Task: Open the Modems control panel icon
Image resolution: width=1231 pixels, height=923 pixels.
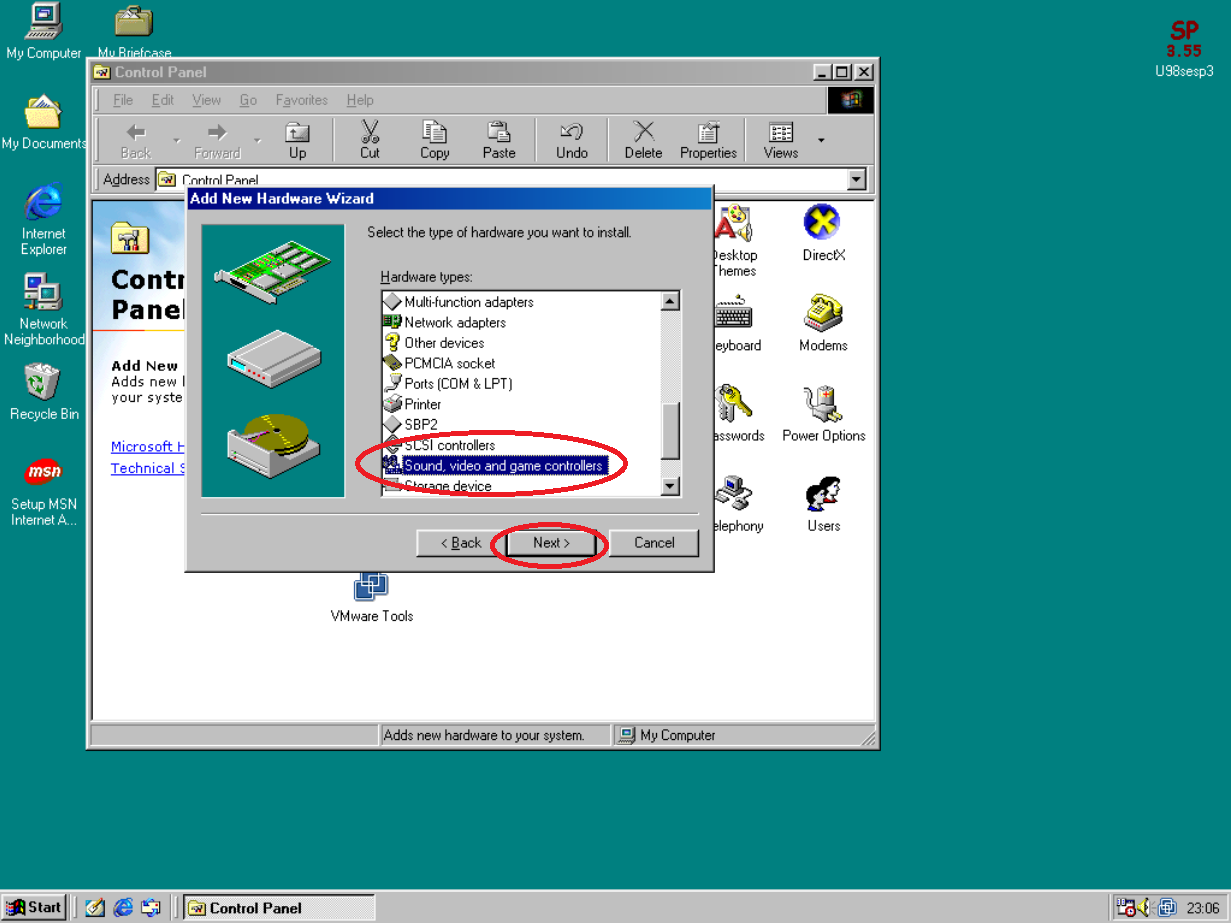Action: tap(823, 315)
